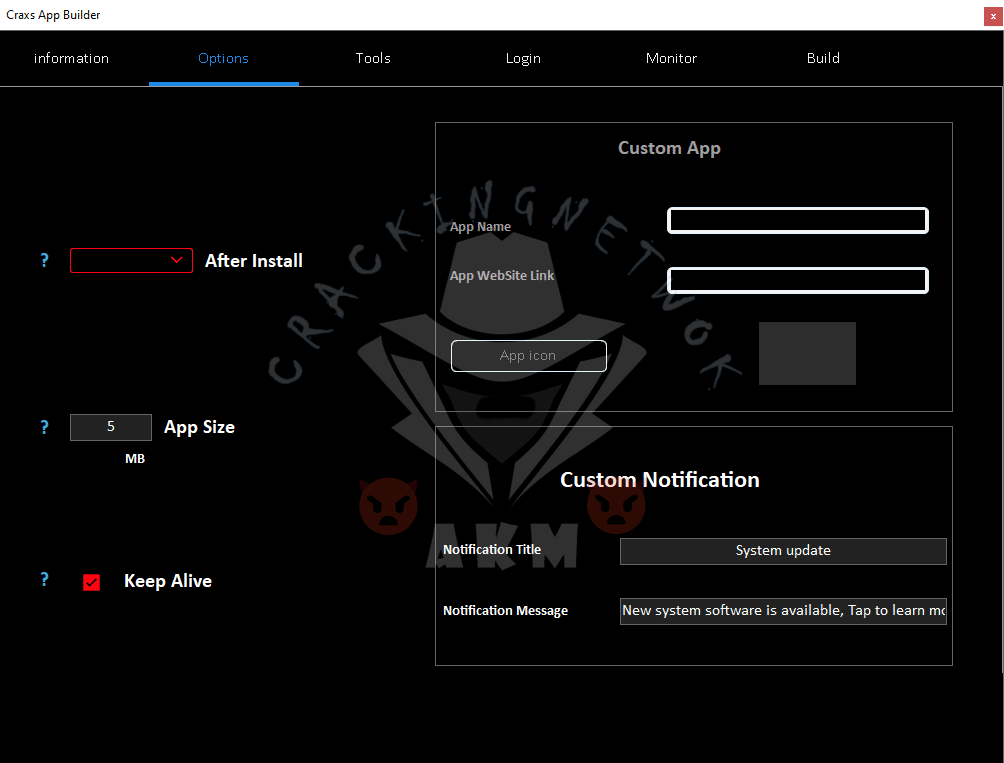Click the help icon beside After Install

(44, 261)
